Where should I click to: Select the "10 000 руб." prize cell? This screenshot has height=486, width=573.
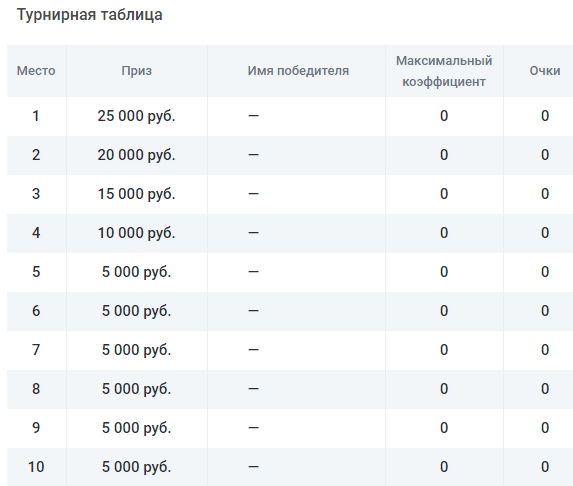coord(136,233)
